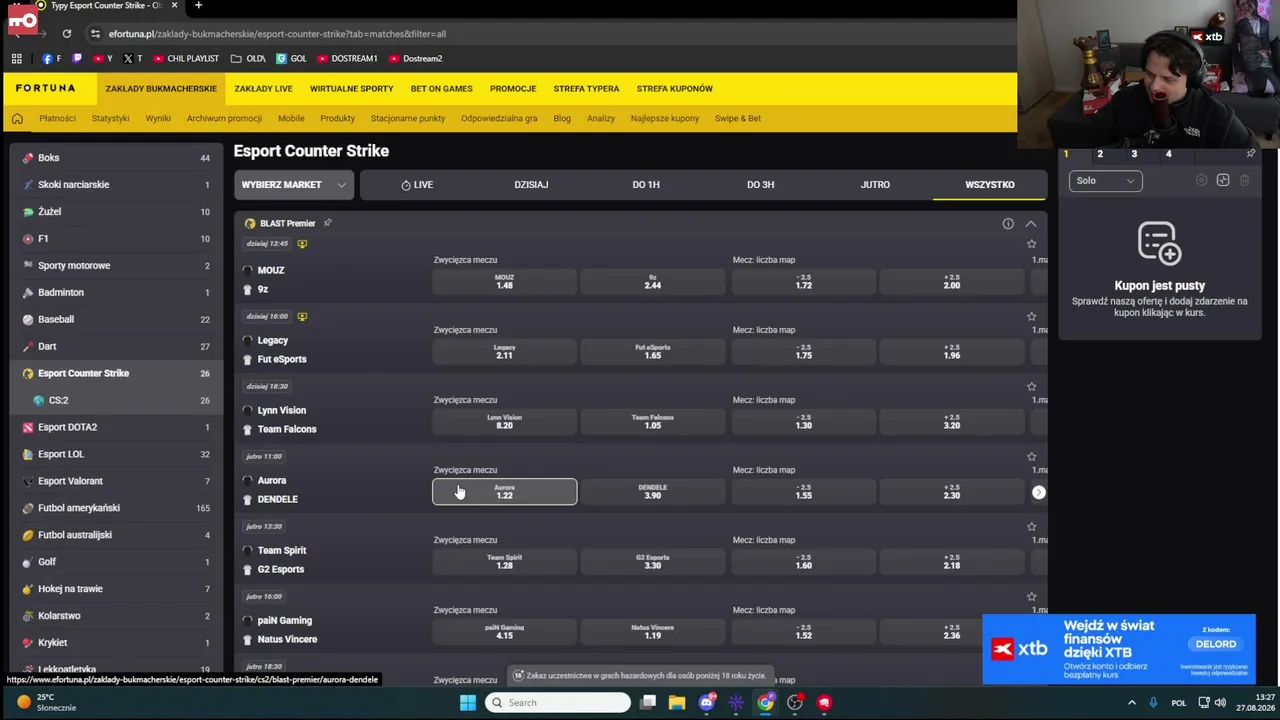Bet on DENDELE to win at 3.90
This screenshot has height=720, width=1280.
tap(652, 492)
